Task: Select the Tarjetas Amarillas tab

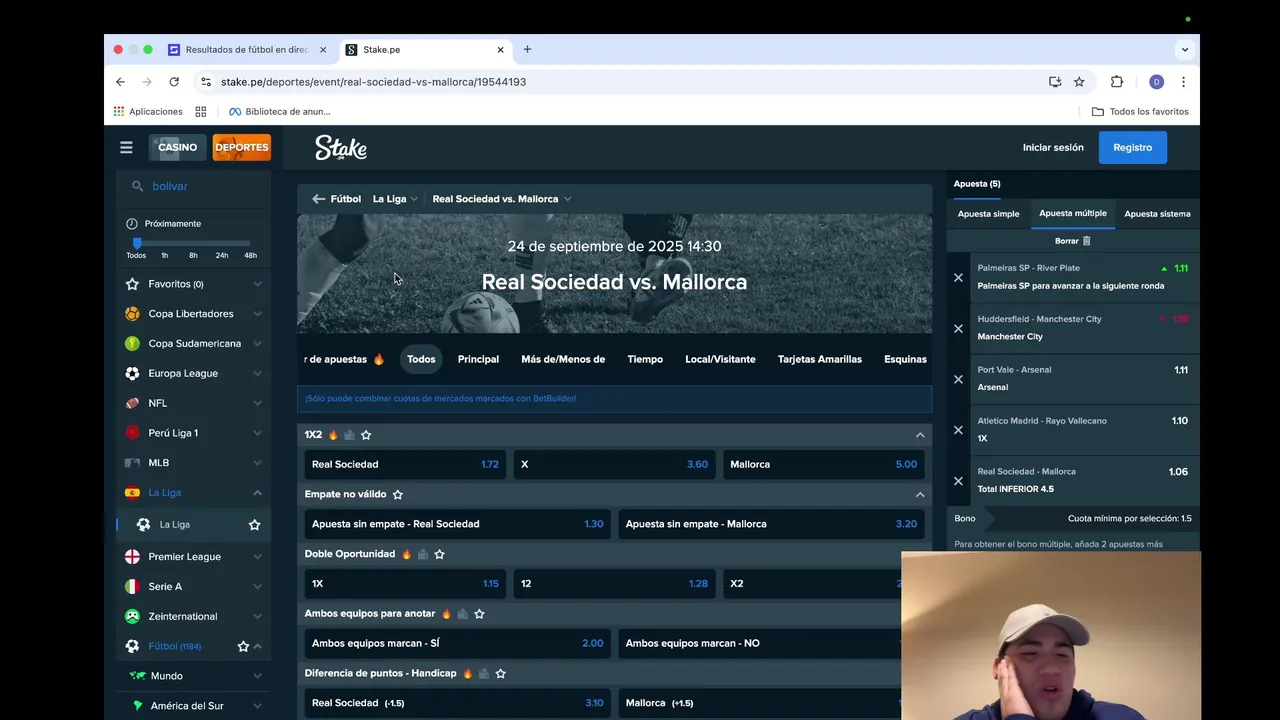Action: [x=820, y=359]
